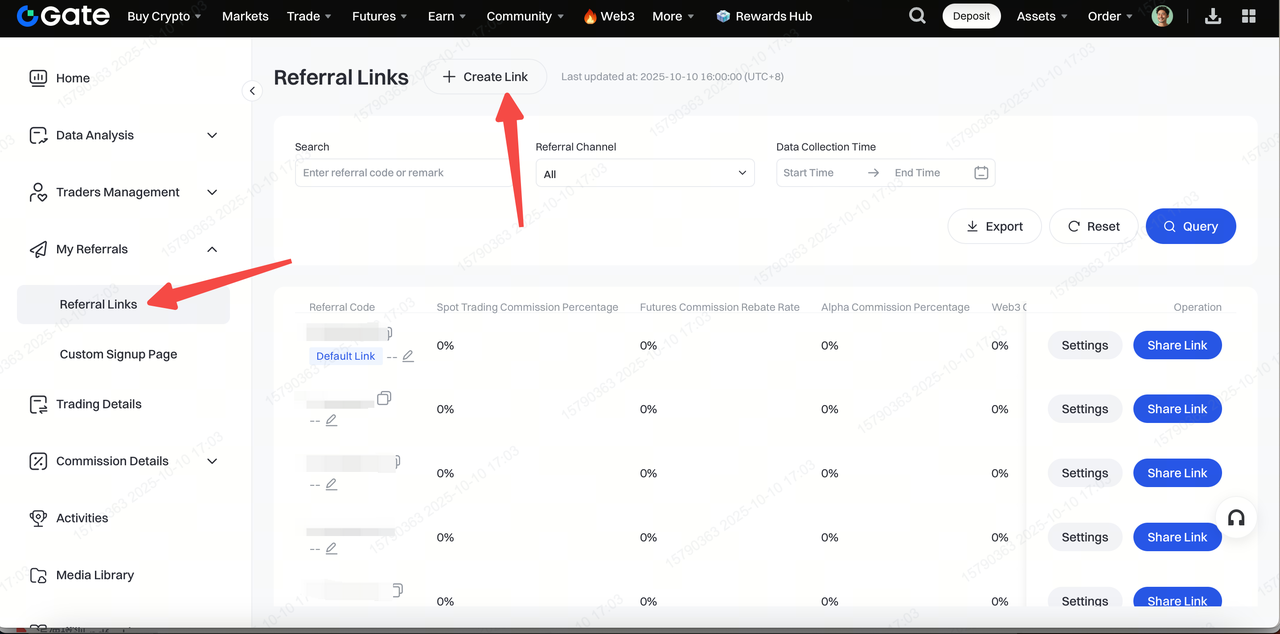Click the download icon in top bar
1280x634 pixels.
(x=1213, y=16)
